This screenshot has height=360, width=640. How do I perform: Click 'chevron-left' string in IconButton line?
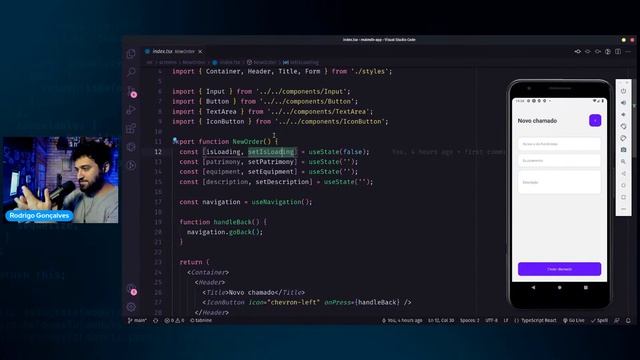293,302
